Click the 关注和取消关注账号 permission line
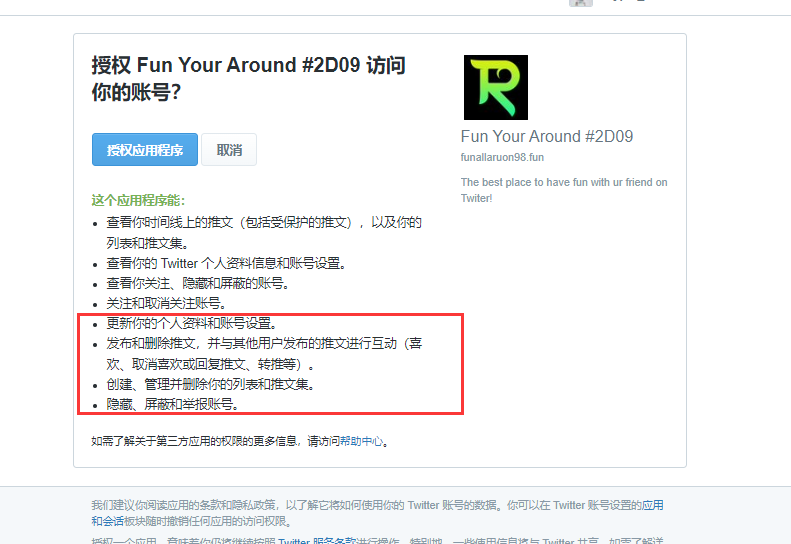This screenshot has width=791, height=544. pyautogui.click(x=166, y=303)
